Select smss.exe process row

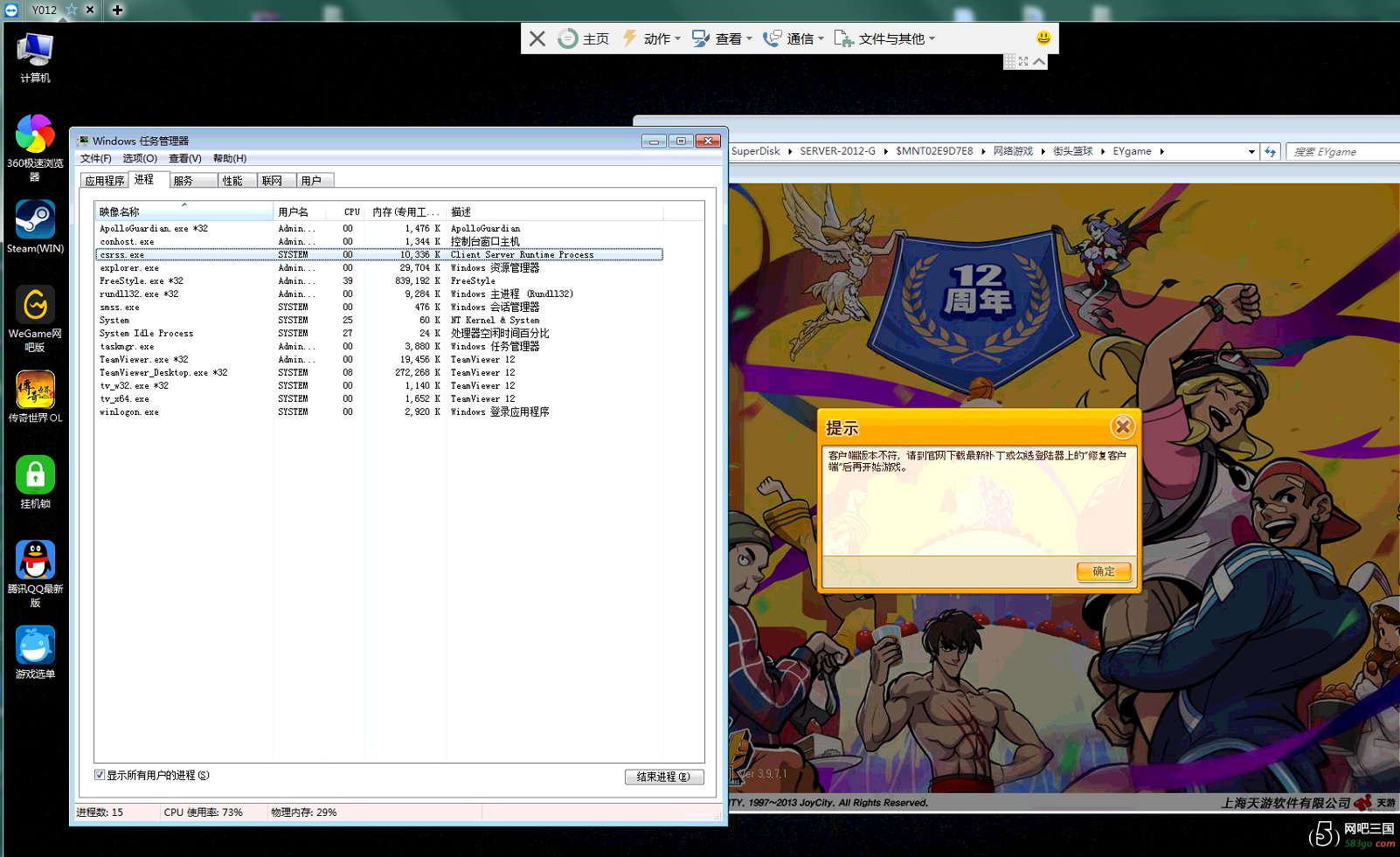tap(378, 307)
